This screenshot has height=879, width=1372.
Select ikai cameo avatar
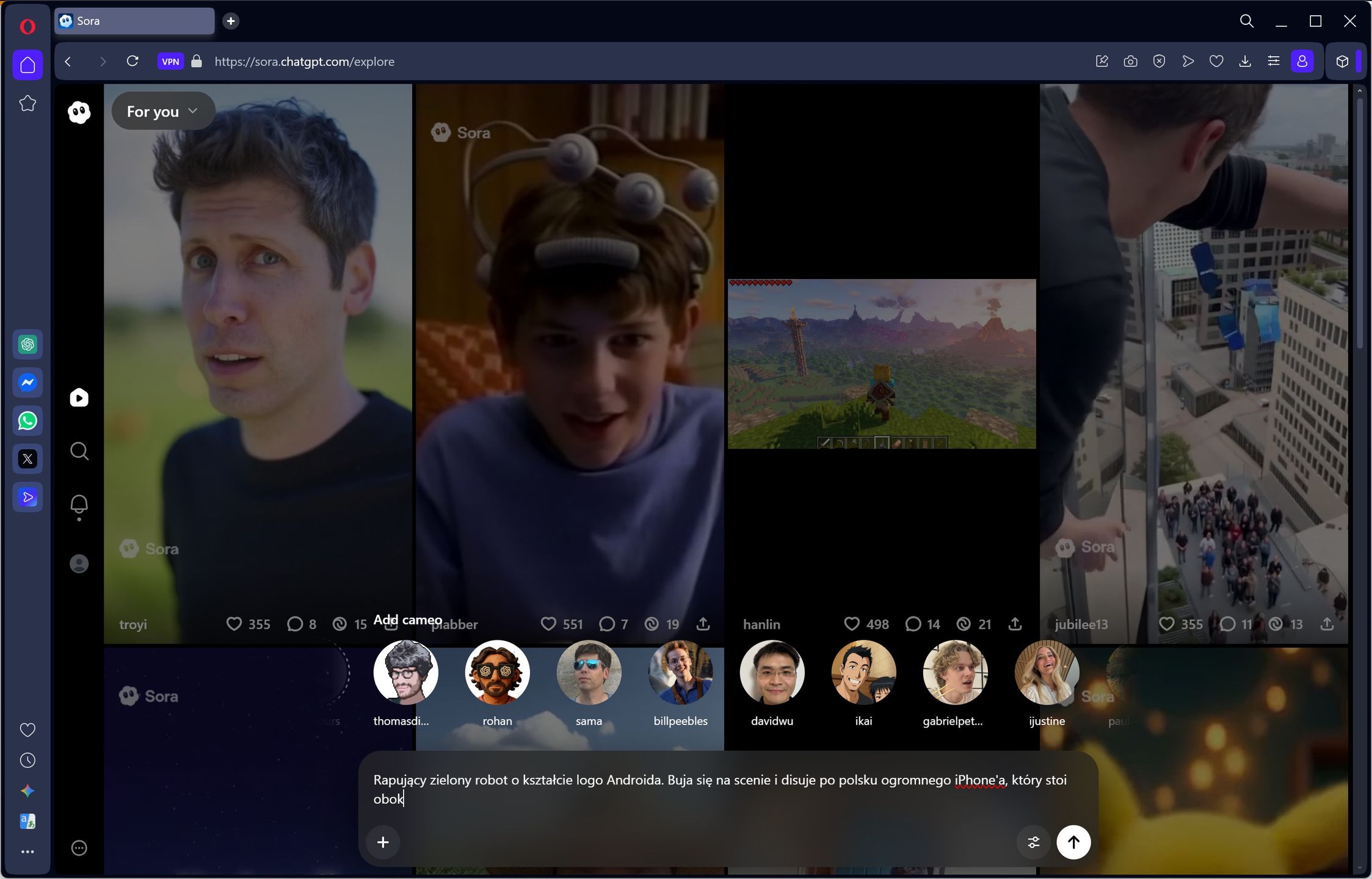[x=863, y=673]
